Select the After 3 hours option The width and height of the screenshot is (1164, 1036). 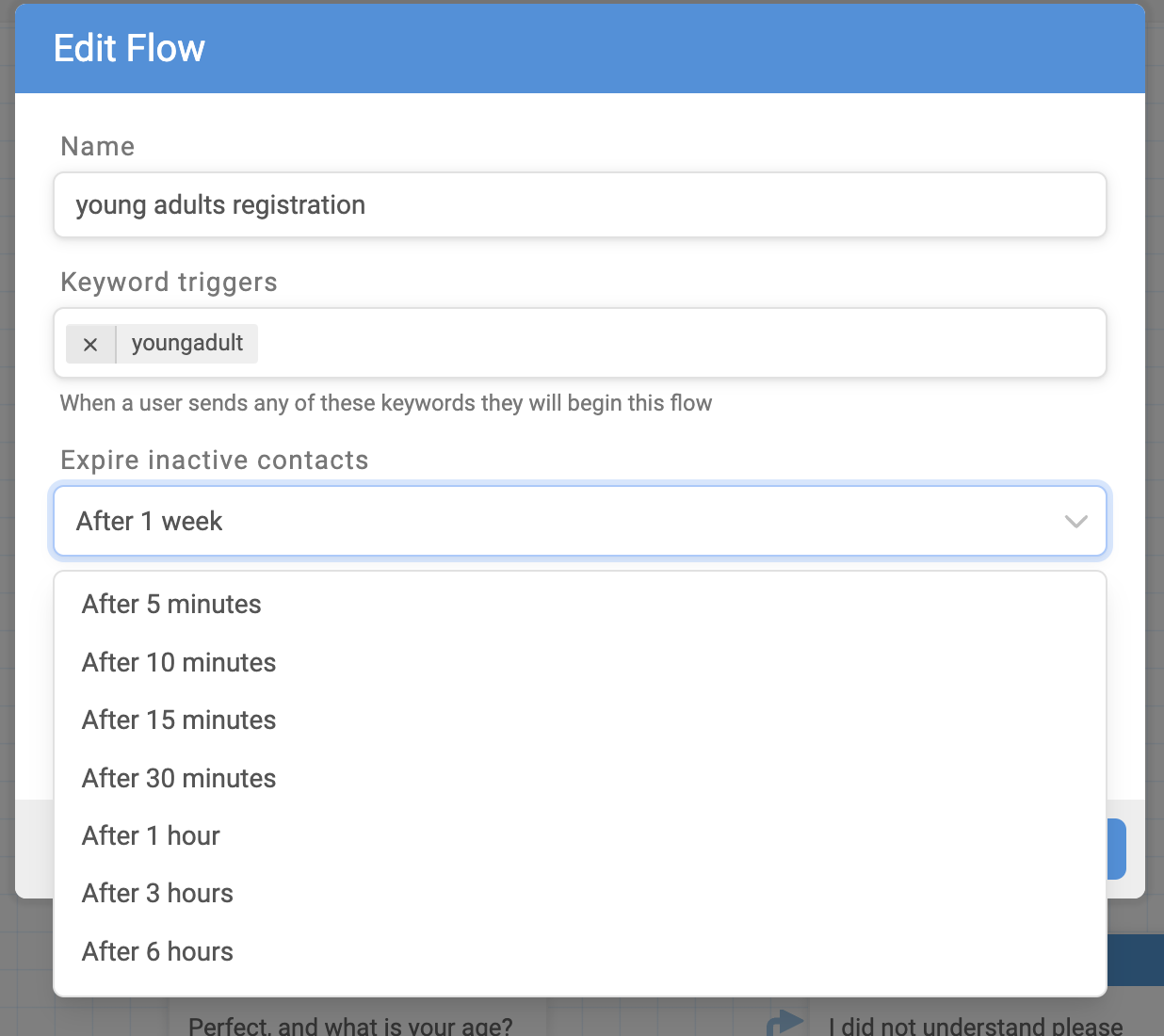pyautogui.click(x=156, y=893)
